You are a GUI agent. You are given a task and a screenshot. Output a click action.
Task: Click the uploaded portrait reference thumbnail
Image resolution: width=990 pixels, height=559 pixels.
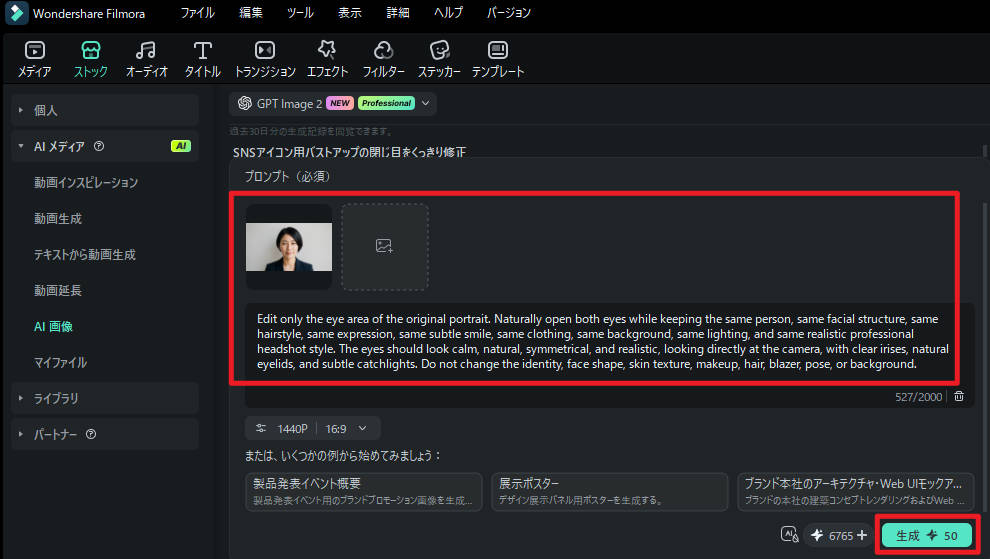click(x=289, y=246)
